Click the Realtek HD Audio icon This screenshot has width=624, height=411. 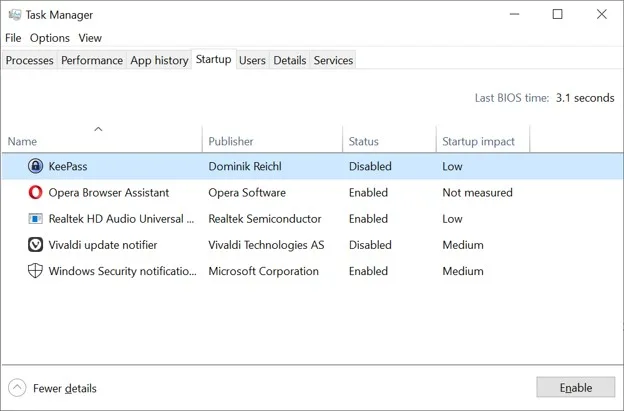35,219
